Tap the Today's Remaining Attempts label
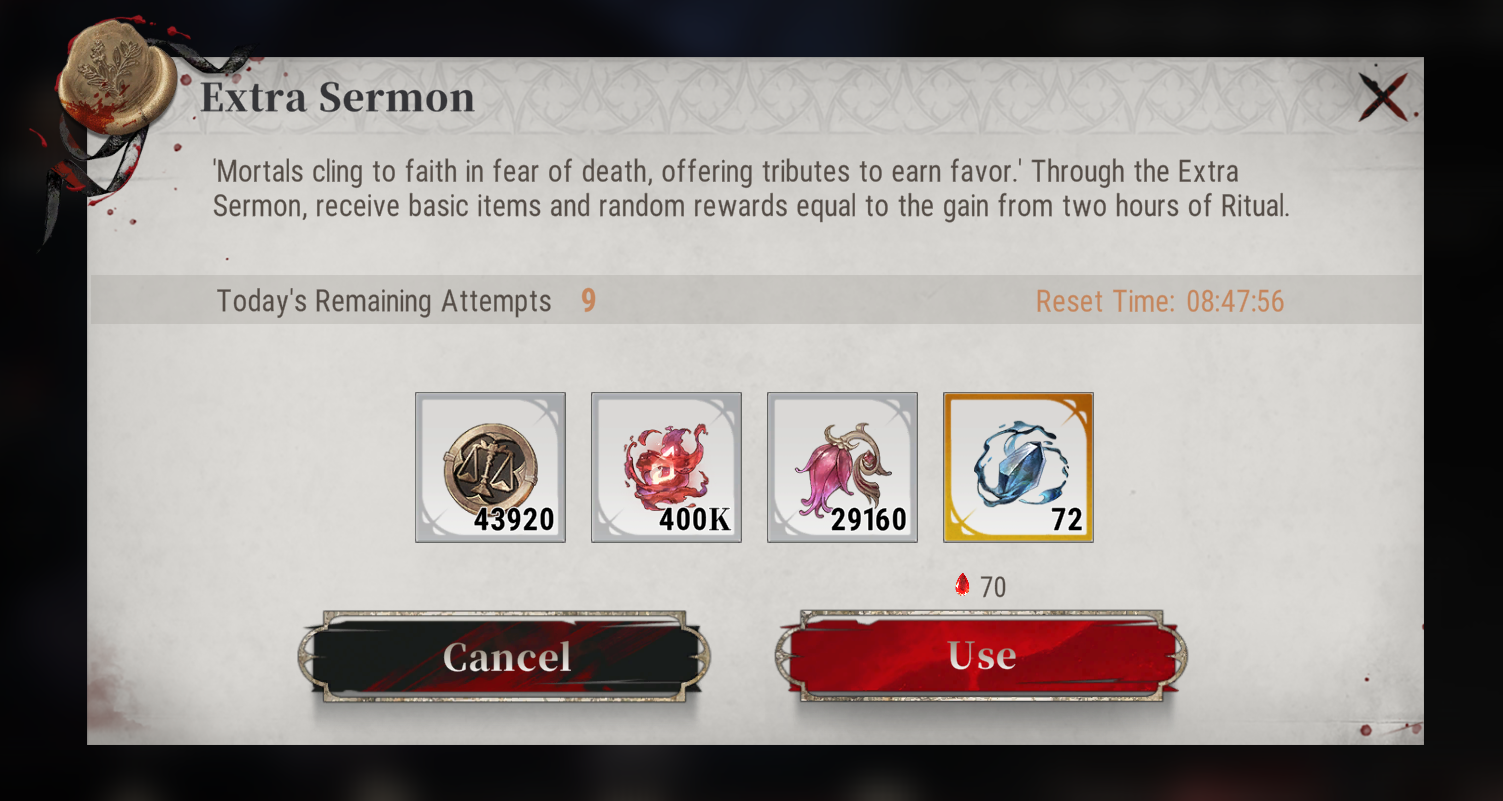 [x=384, y=301]
